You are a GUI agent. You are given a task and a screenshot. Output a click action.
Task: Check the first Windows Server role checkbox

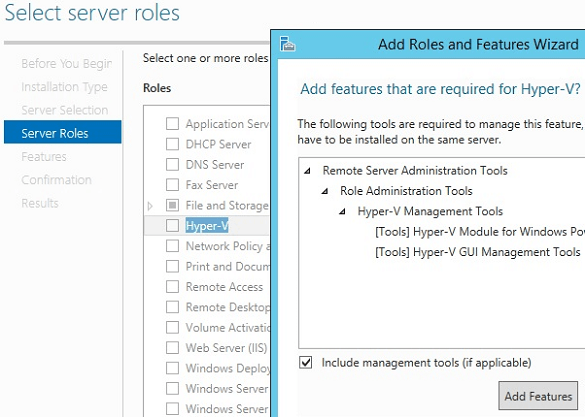point(172,388)
